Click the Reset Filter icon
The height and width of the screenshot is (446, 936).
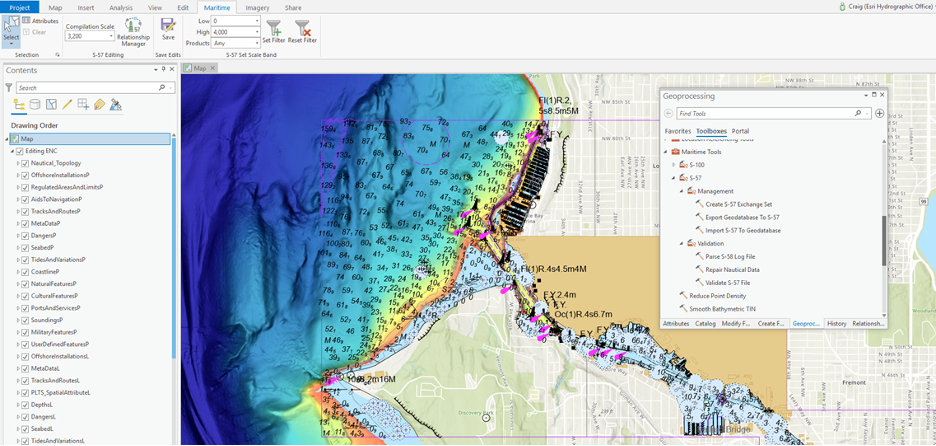302,29
